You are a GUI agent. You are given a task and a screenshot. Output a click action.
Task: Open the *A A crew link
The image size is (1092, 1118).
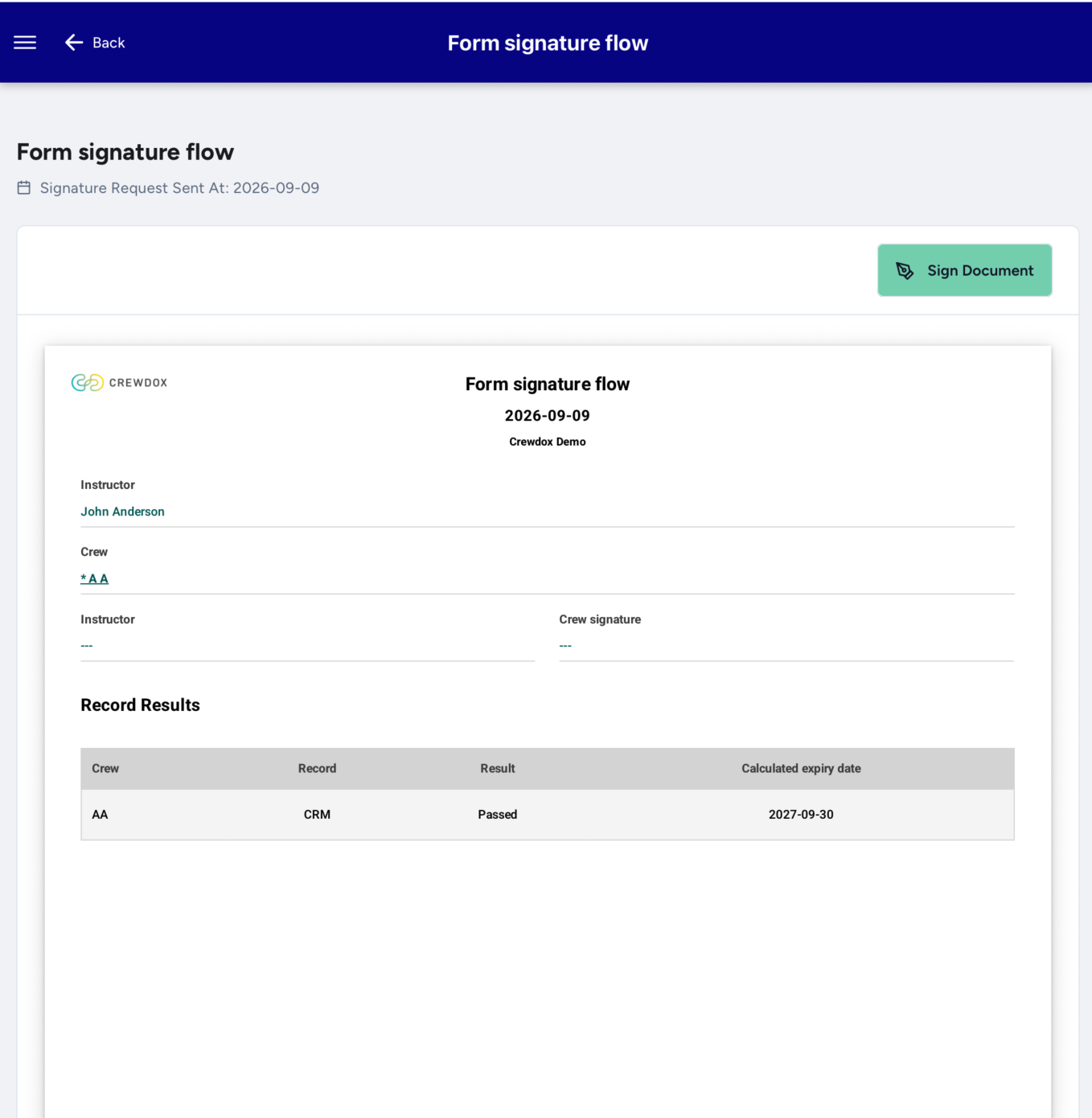tap(94, 578)
